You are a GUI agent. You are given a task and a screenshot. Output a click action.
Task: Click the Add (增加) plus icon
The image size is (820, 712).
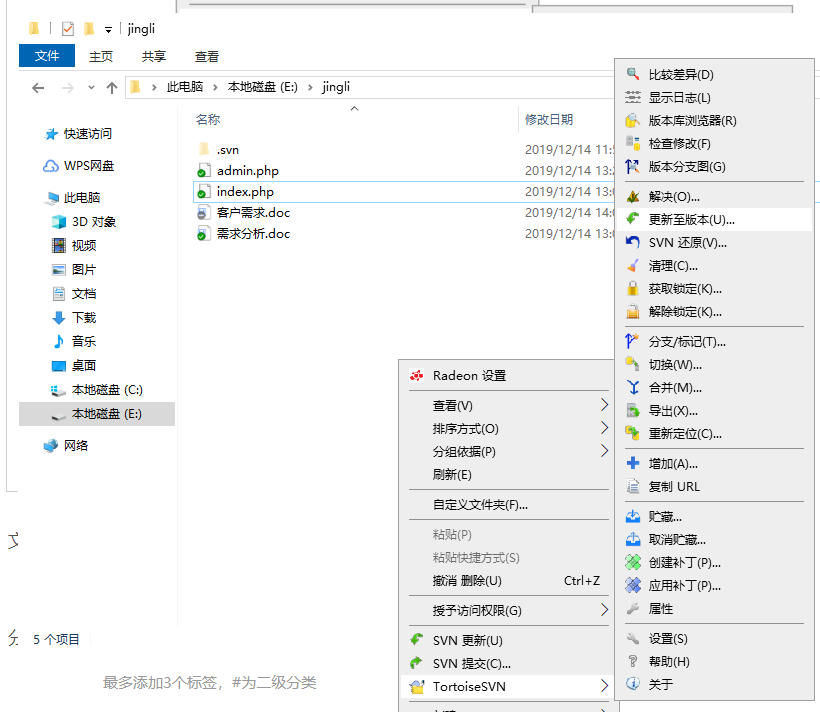(x=633, y=463)
